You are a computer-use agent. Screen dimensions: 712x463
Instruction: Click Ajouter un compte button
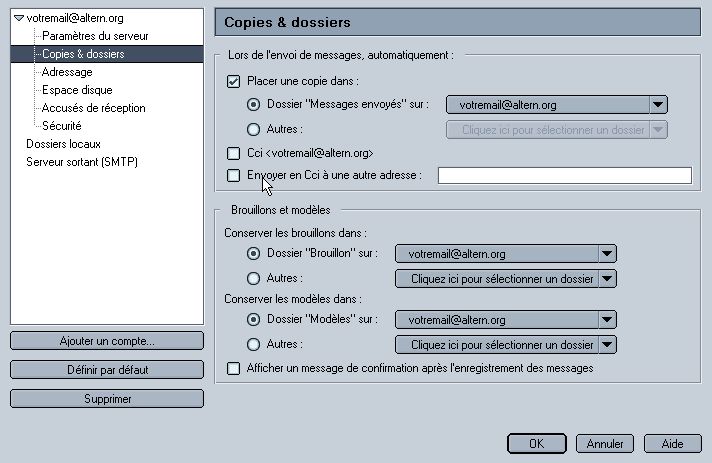[107, 341]
